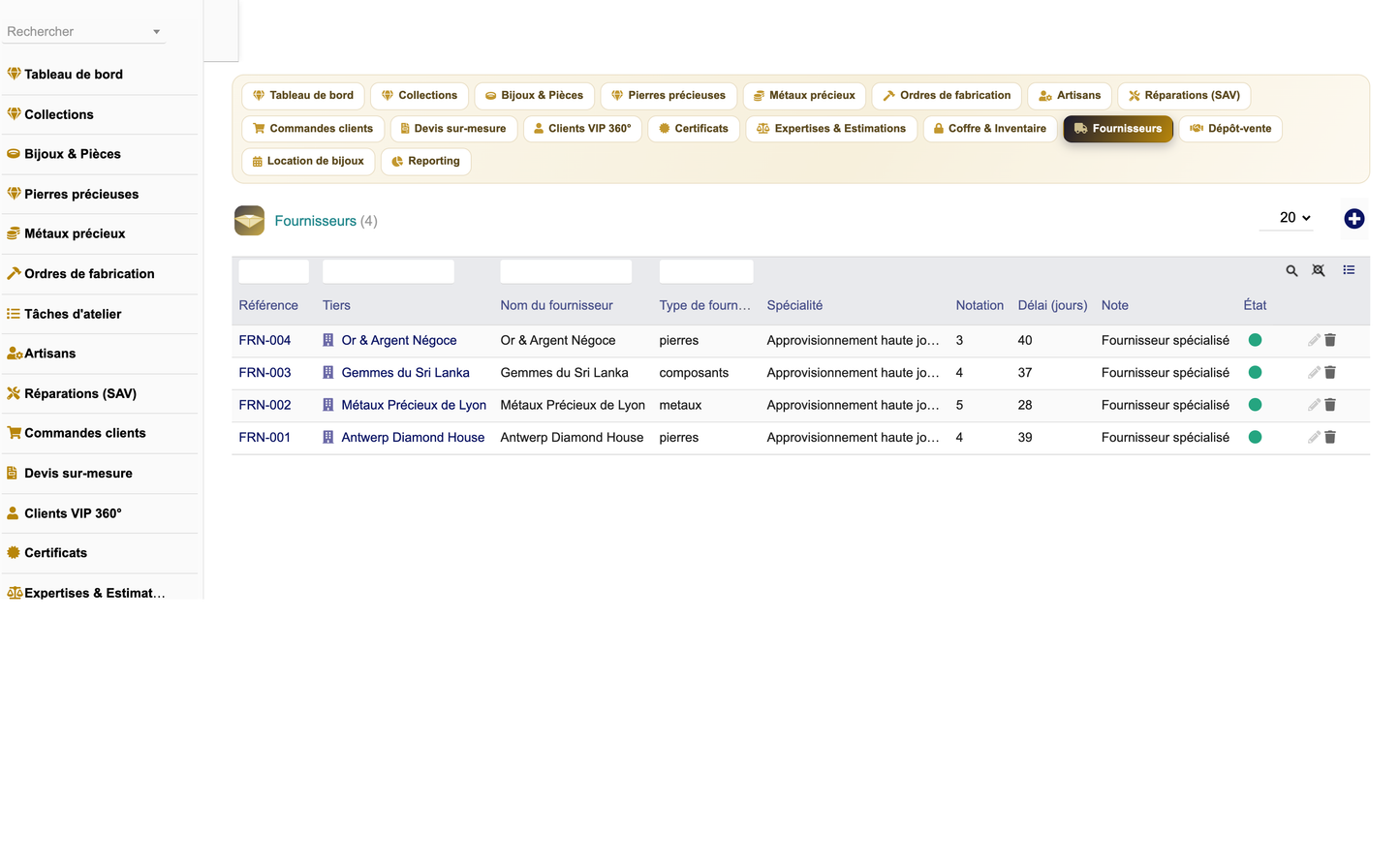Open supplier reference FRN-002 link
The height and width of the screenshot is (866, 1400).
click(264, 405)
